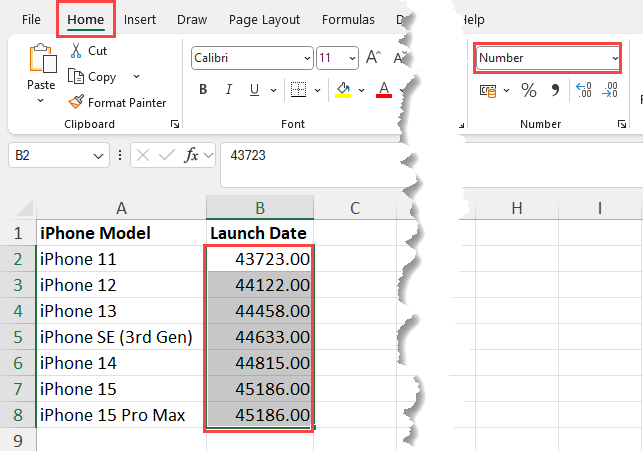Select cell with value 44633.00

pos(260,337)
